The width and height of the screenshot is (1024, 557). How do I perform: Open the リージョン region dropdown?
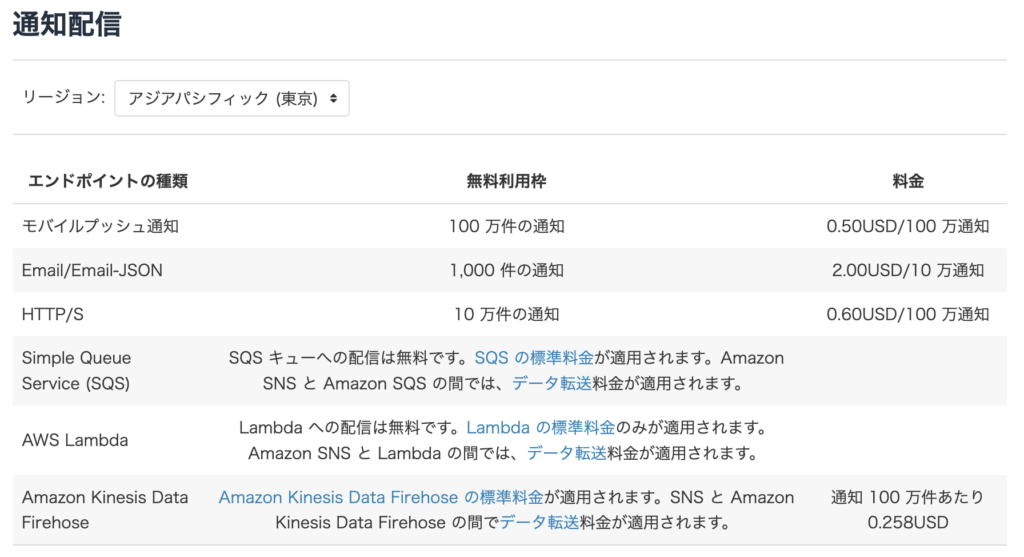232,99
